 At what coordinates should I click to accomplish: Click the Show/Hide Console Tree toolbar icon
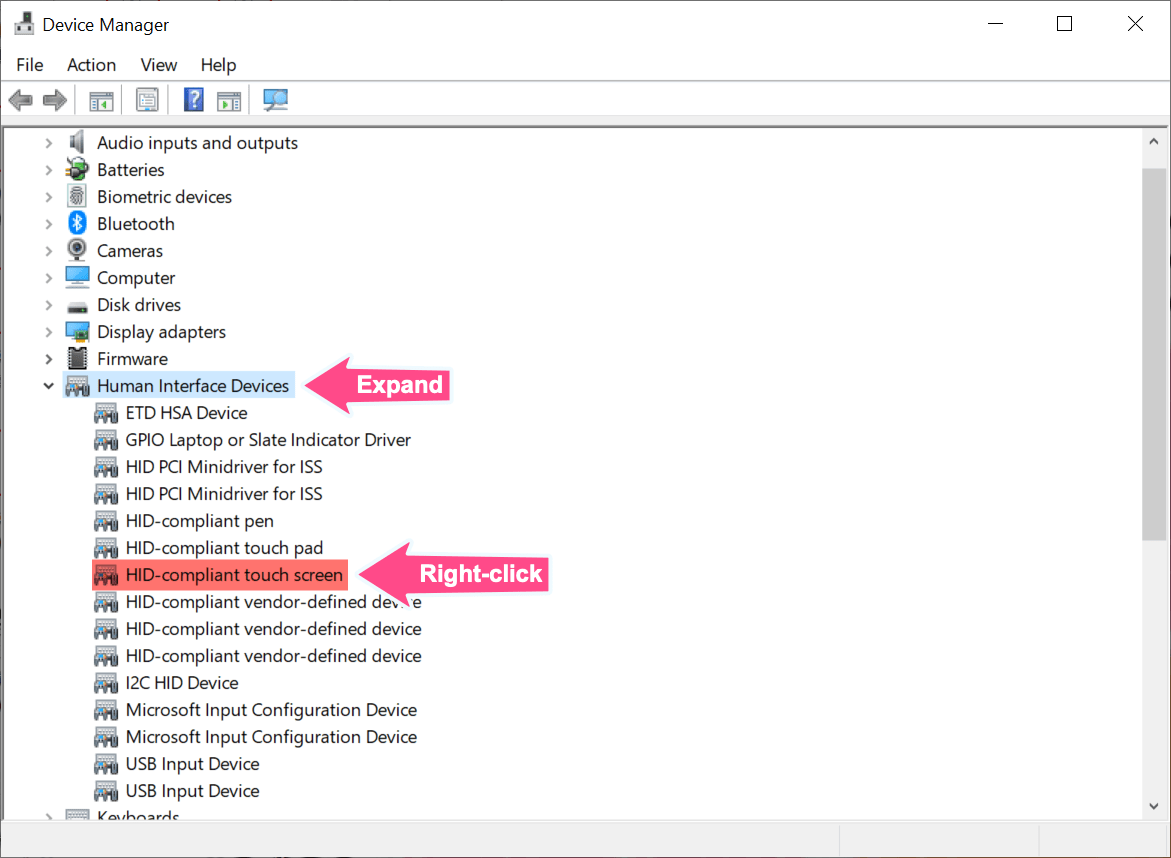click(x=100, y=99)
